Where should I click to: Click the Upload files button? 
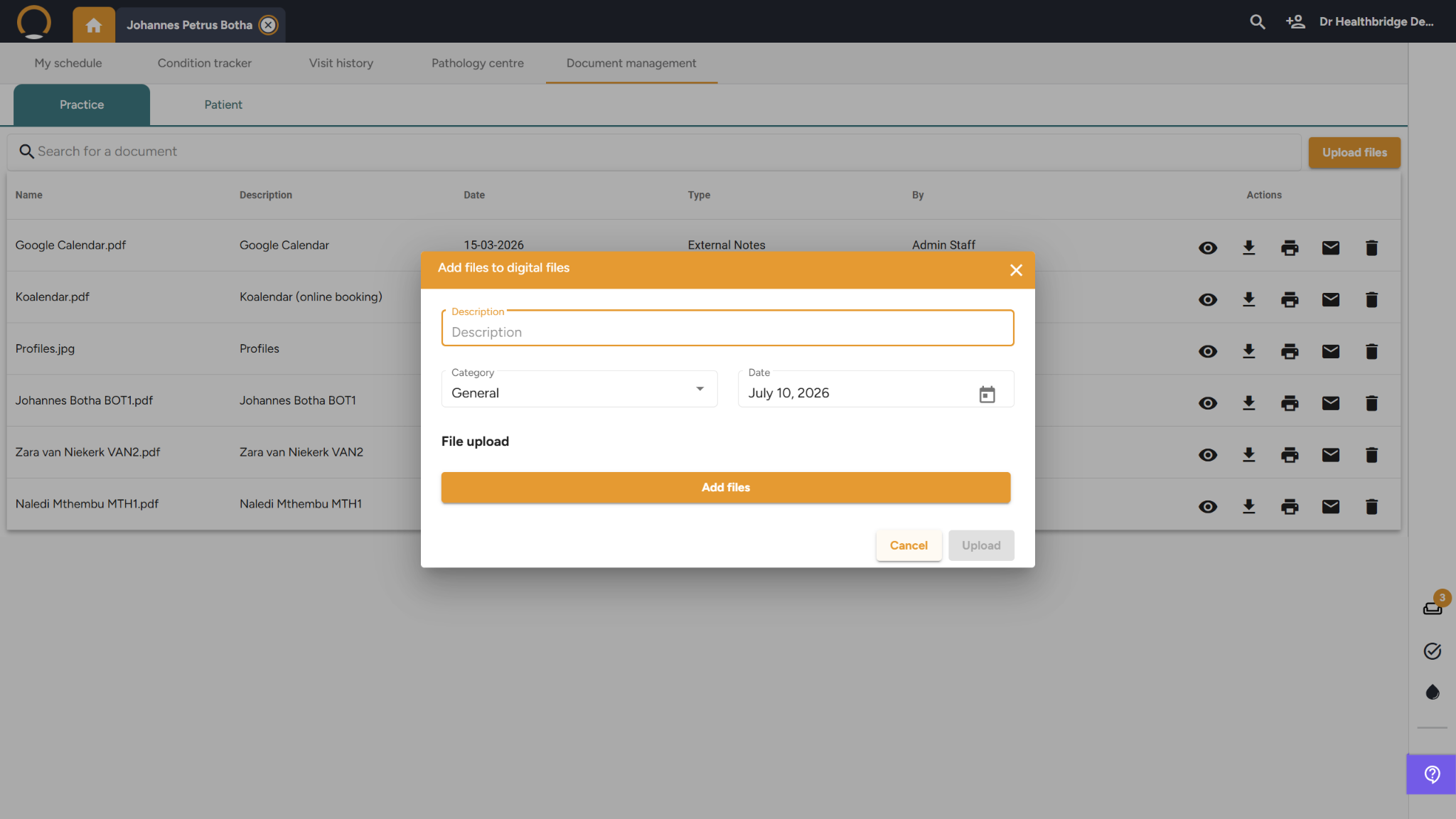click(x=1354, y=153)
